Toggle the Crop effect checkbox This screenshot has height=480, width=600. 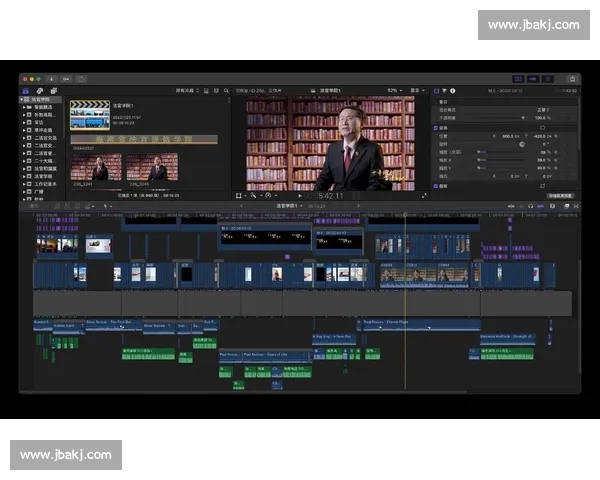click(438, 186)
